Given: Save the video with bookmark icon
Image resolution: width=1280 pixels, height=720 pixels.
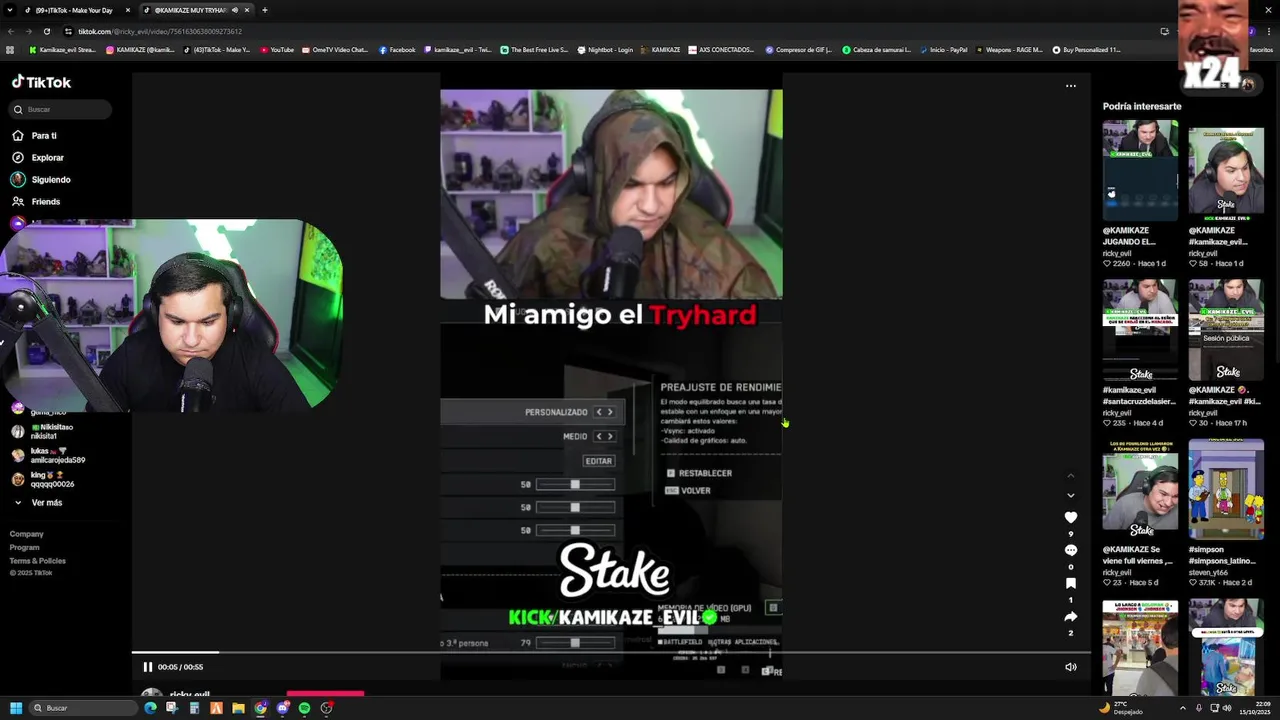Looking at the screenshot, I should pos(1070,583).
